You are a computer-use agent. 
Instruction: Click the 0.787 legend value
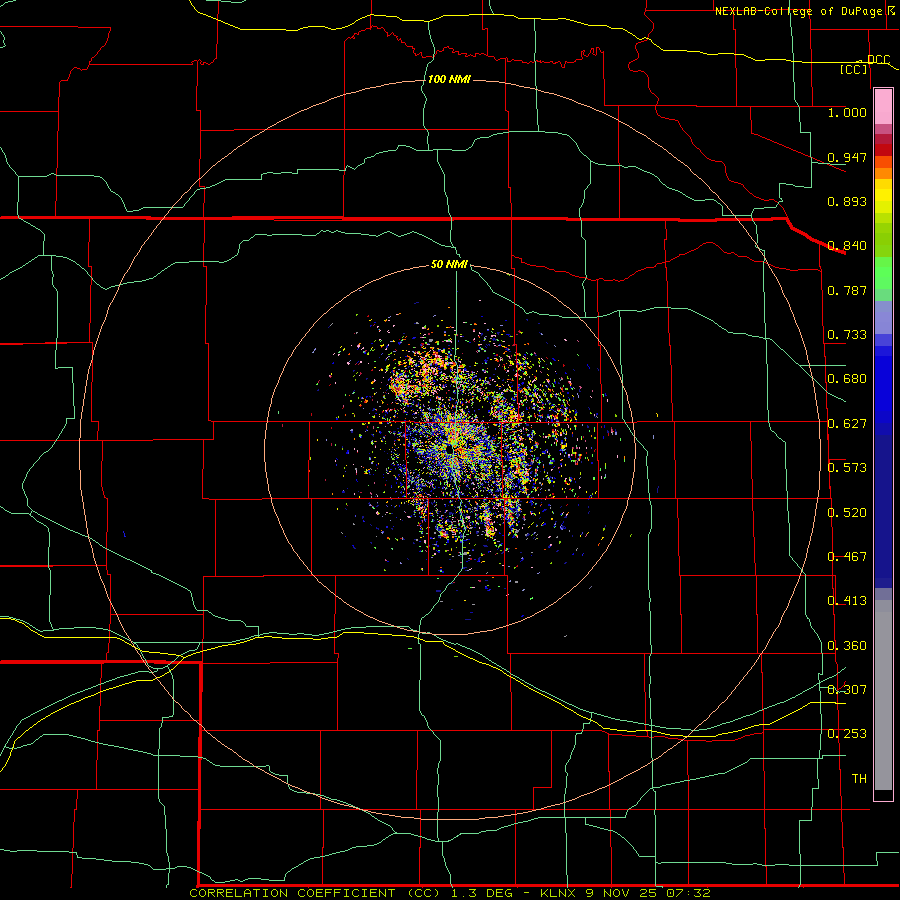pos(847,290)
